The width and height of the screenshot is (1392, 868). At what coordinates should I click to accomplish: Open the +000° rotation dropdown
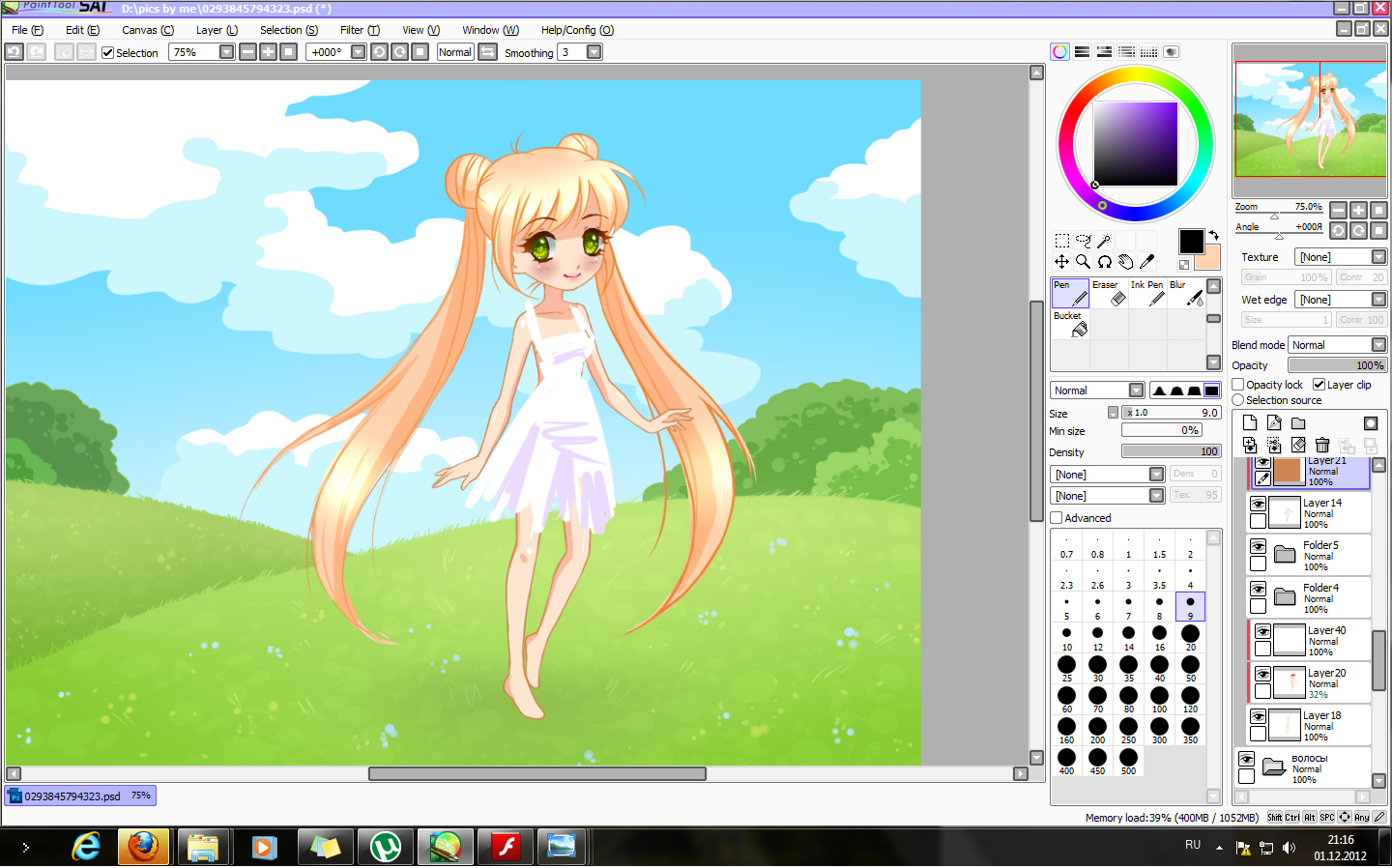coord(358,52)
